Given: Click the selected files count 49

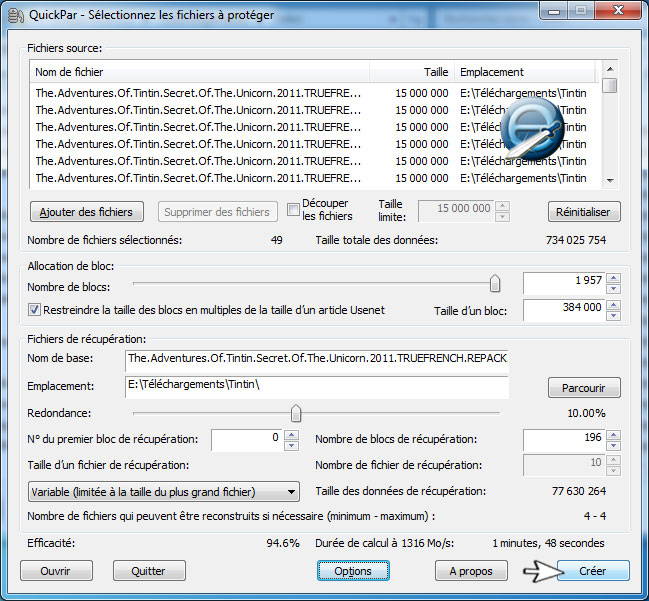Looking at the screenshot, I should (x=276, y=240).
